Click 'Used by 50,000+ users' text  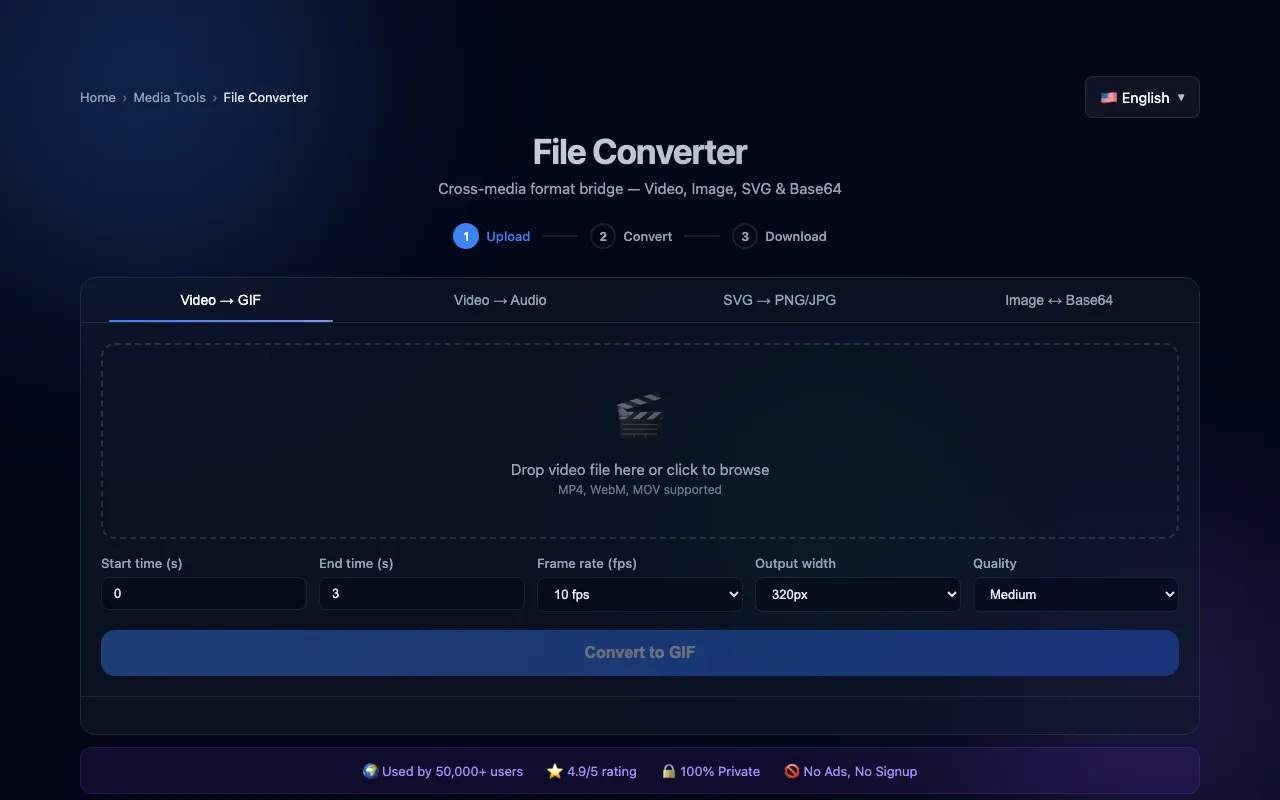(453, 771)
